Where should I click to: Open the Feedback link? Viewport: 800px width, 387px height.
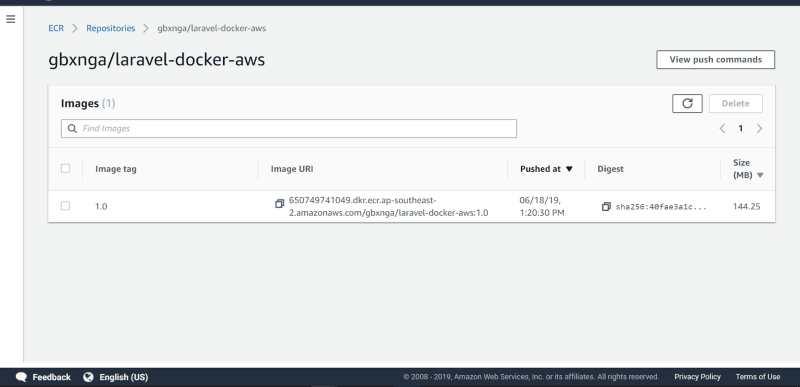tap(52, 377)
